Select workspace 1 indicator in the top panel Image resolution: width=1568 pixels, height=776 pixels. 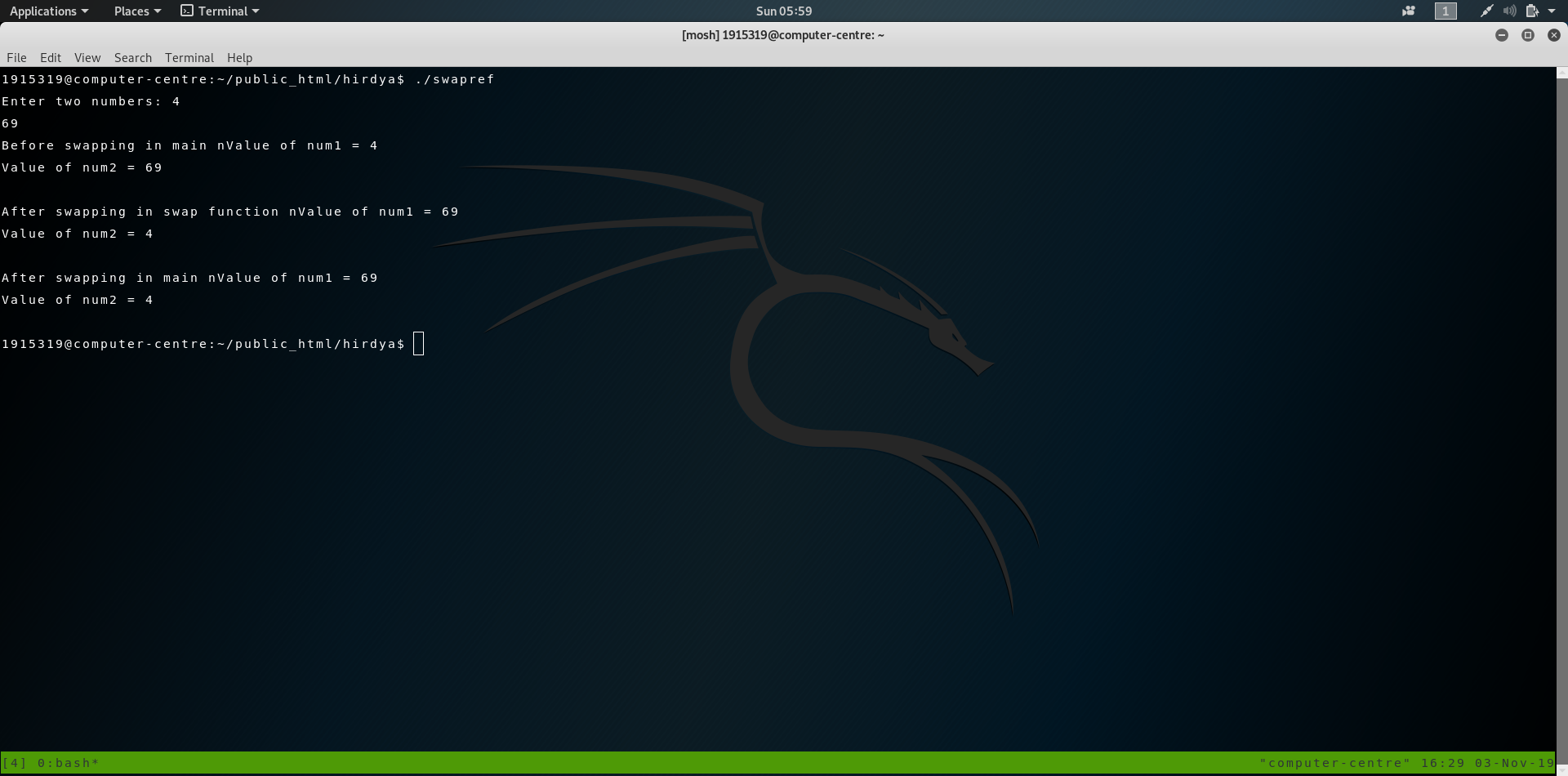tap(1445, 11)
